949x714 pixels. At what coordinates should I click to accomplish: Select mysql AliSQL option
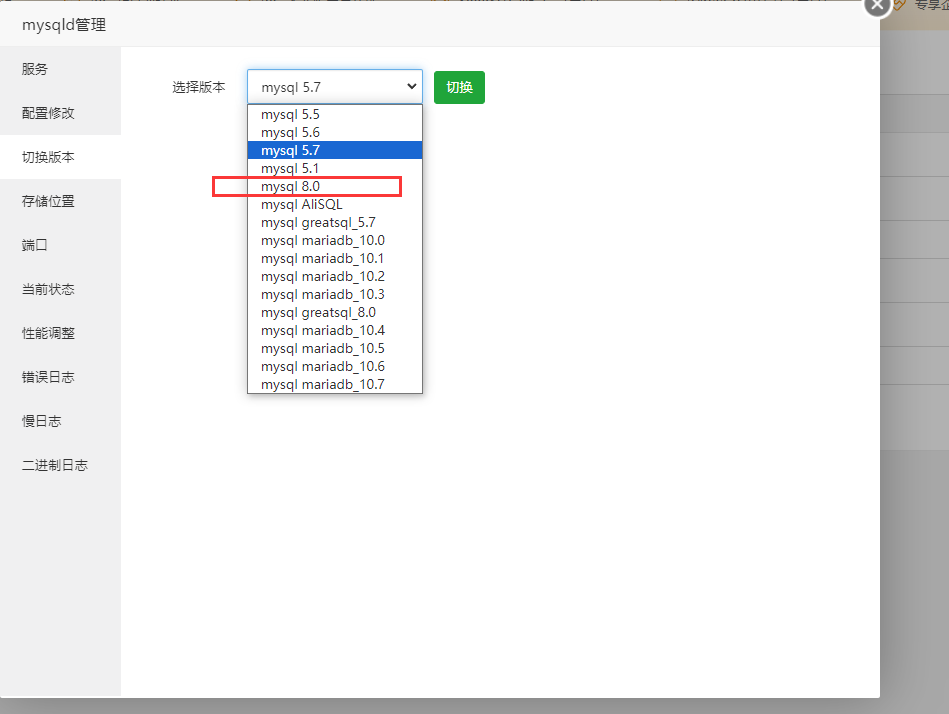(x=335, y=205)
